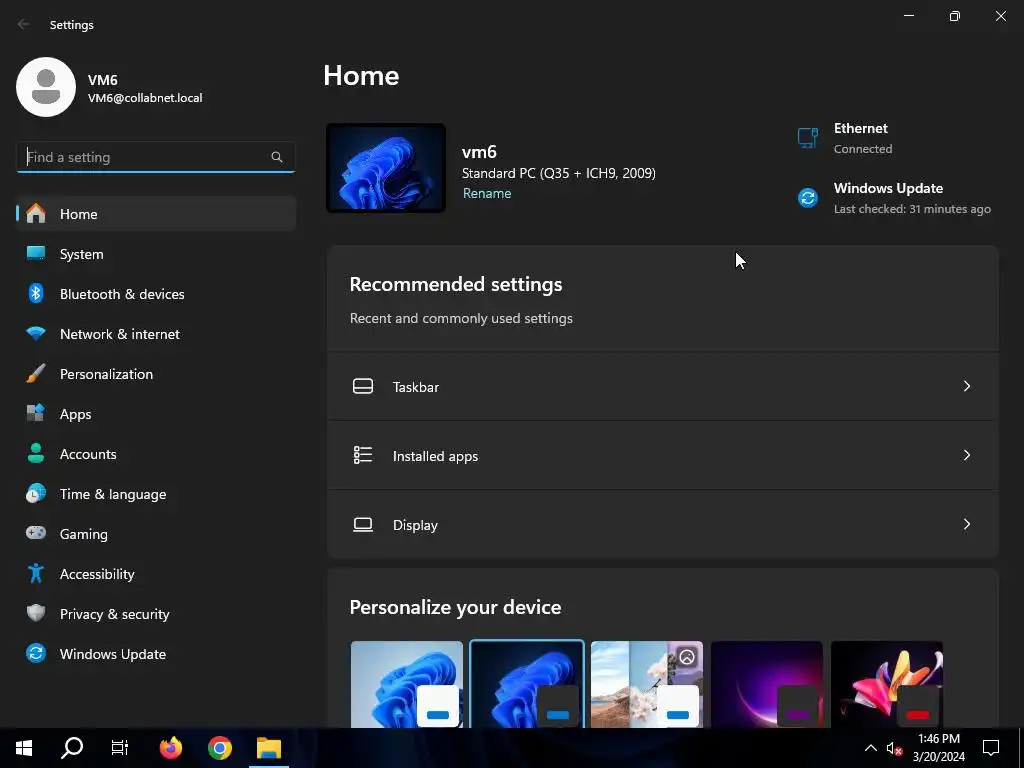Image resolution: width=1024 pixels, height=768 pixels.
Task: Click the Ethernet monitor icon
Action: (x=808, y=138)
